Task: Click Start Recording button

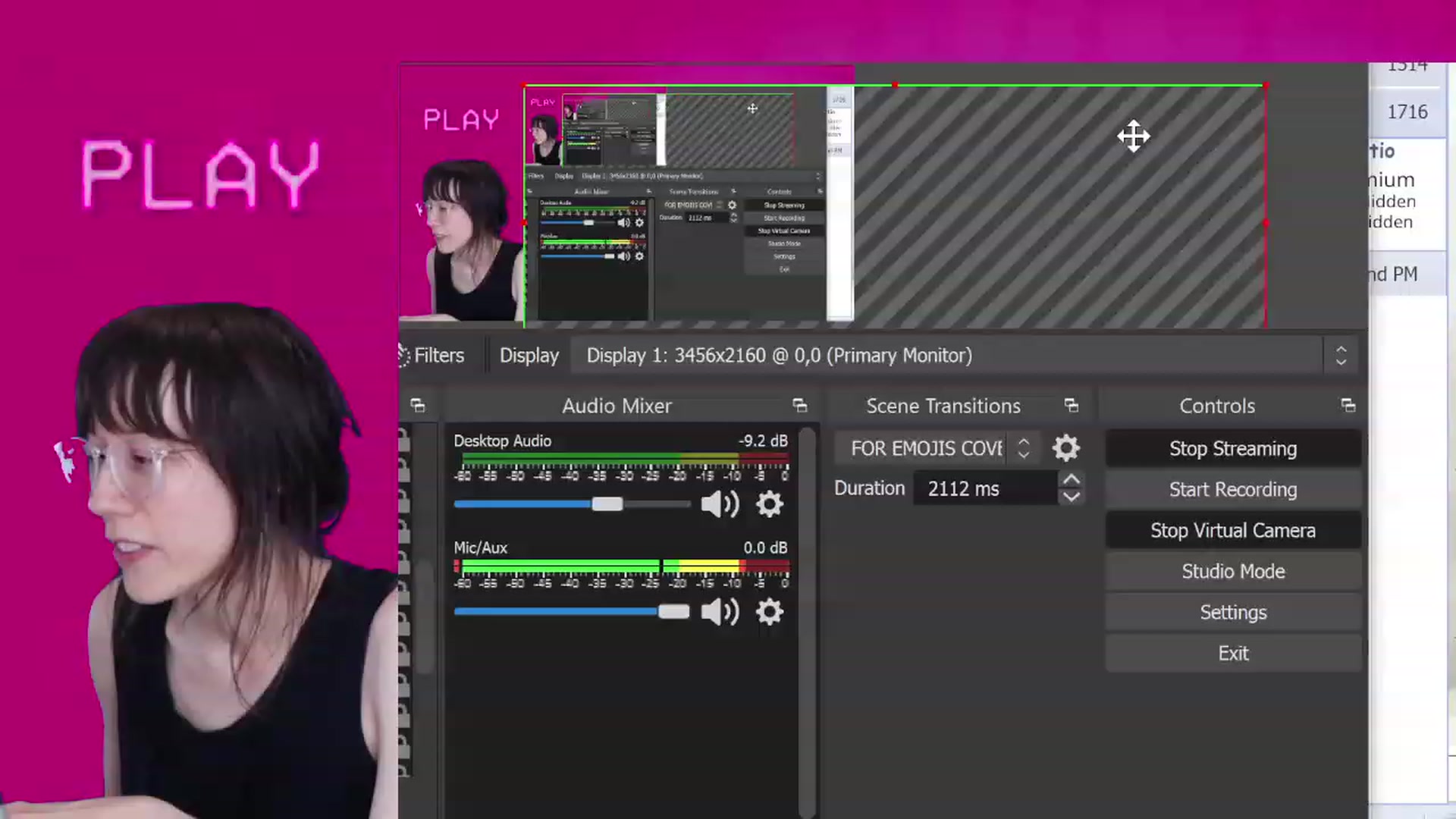Action: (1233, 490)
